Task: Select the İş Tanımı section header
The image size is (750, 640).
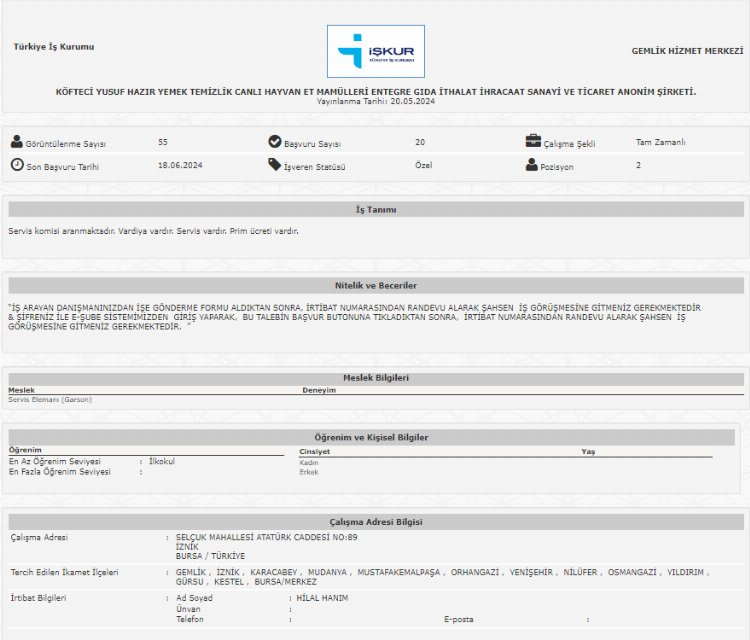Action: 376,210
